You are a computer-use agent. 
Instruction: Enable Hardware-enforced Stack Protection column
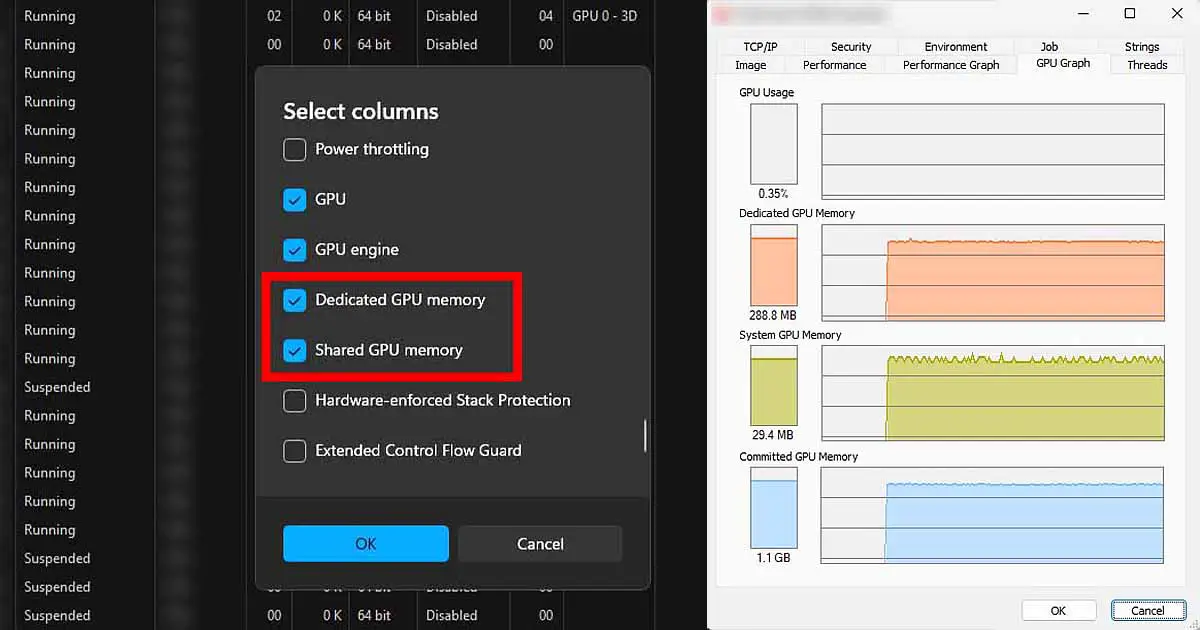(x=295, y=400)
